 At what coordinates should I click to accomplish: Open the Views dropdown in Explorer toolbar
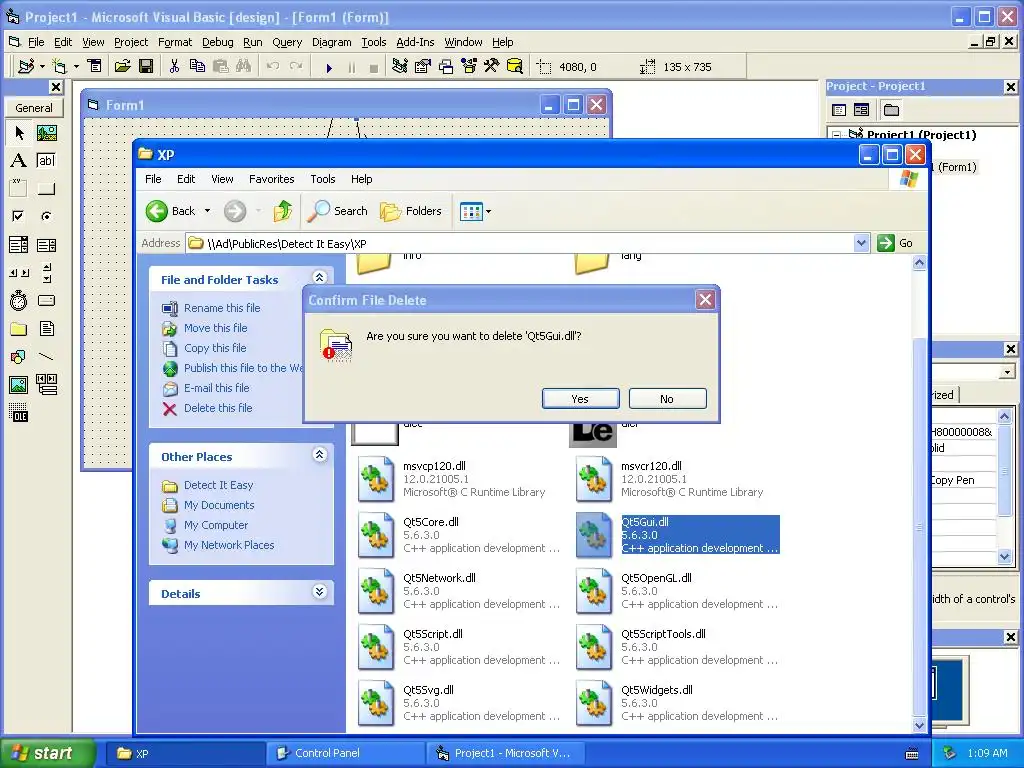488,212
